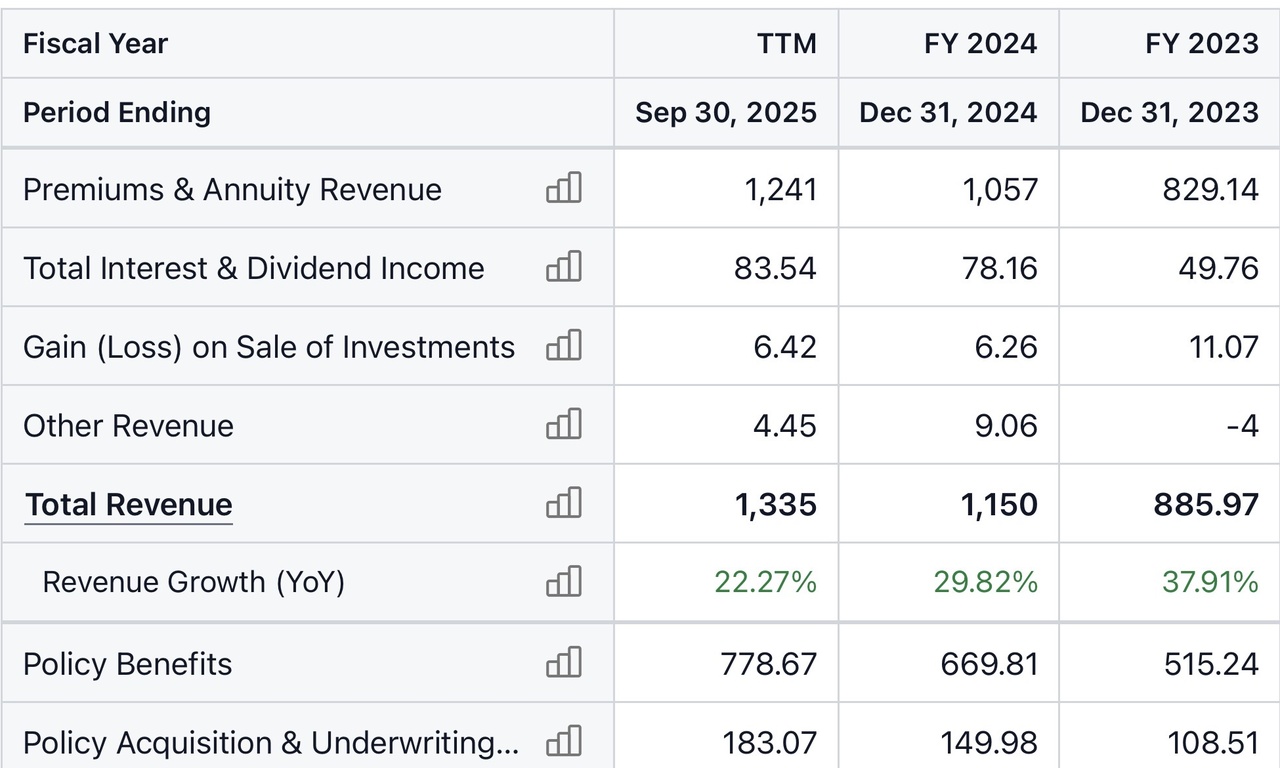The width and height of the screenshot is (1280, 768).
Task: Click the Premiums & Annuity Revenue row label
Action: [232, 190]
